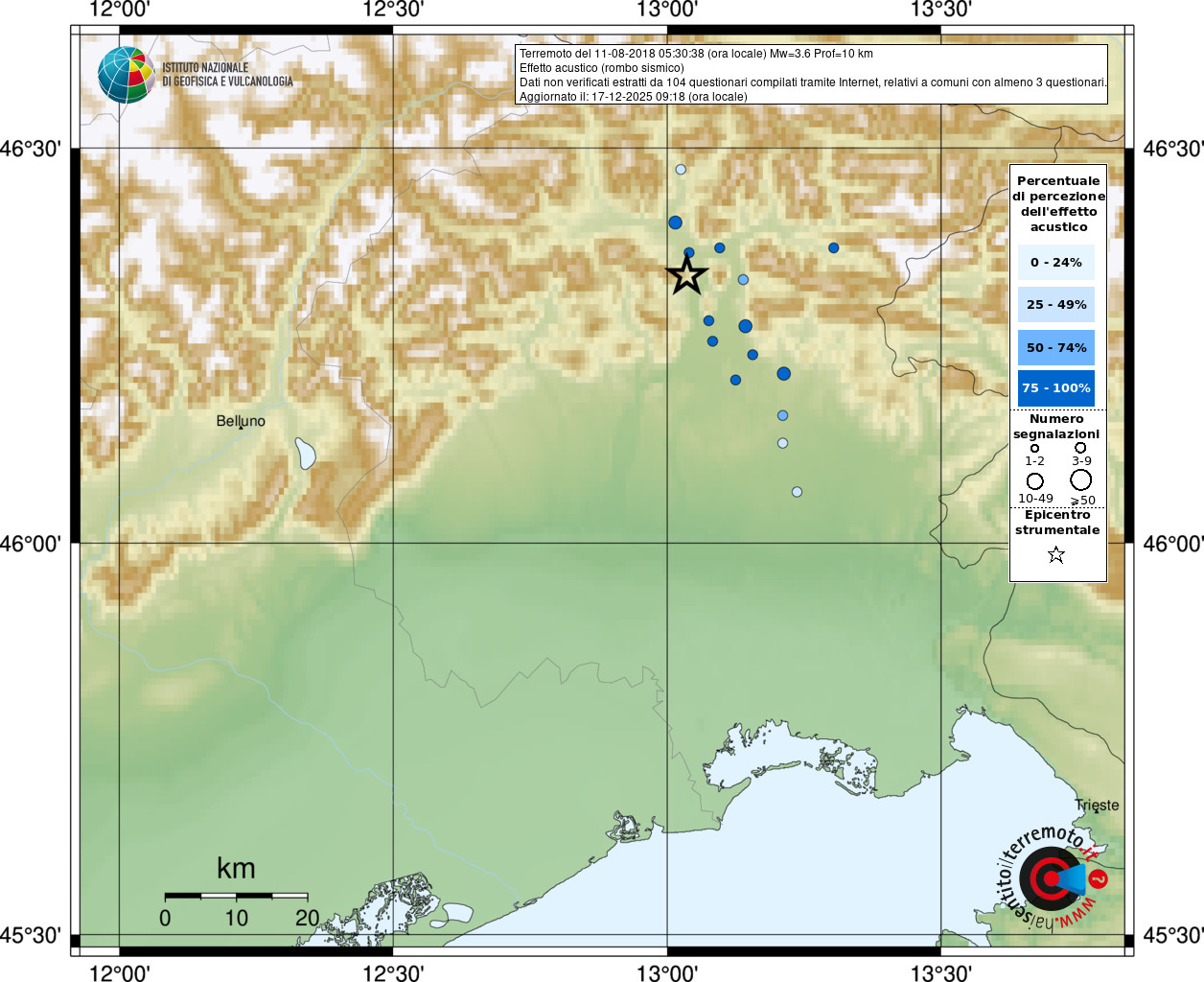Click the 46°00' latitude label on right axis
The width and height of the screenshot is (1204, 982).
pyautogui.click(x=1173, y=544)
